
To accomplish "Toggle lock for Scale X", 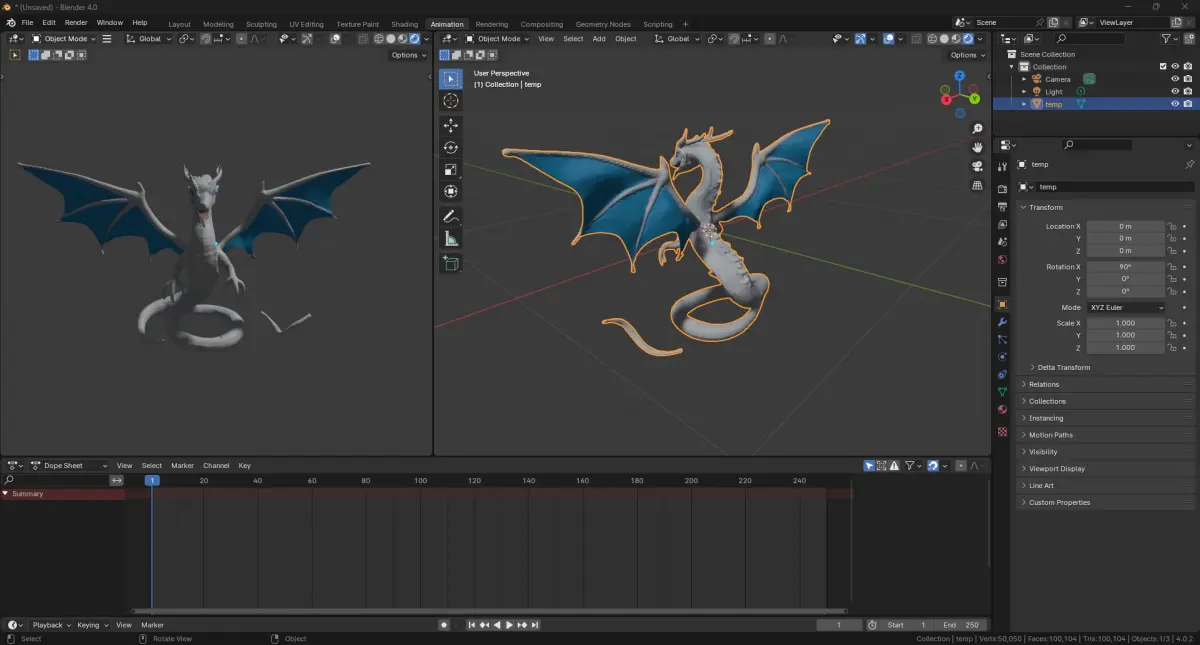I will (1172, 323).
